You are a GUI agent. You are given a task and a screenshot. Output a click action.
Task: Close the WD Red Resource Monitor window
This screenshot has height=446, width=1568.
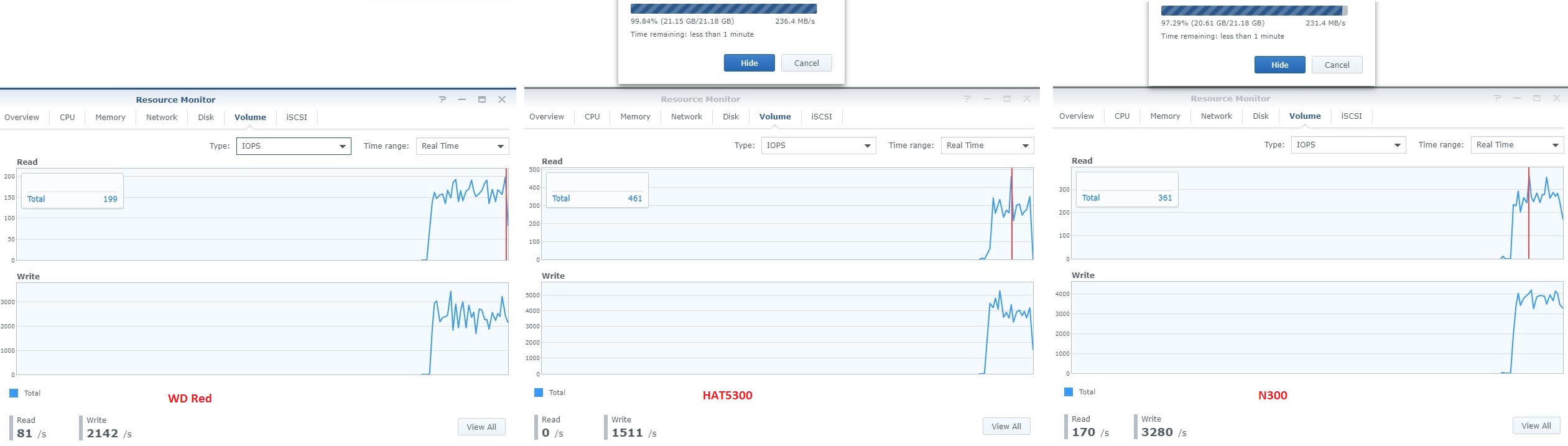click(502, 100)
